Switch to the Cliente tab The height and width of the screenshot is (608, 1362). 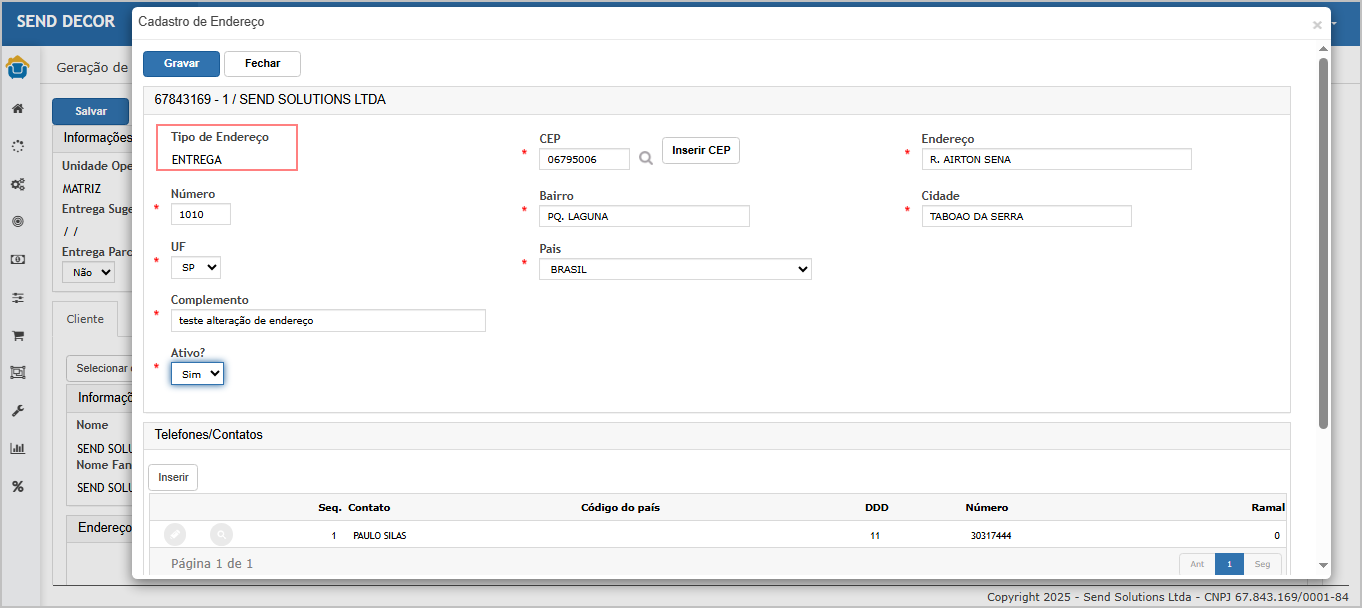pos(85,319)
